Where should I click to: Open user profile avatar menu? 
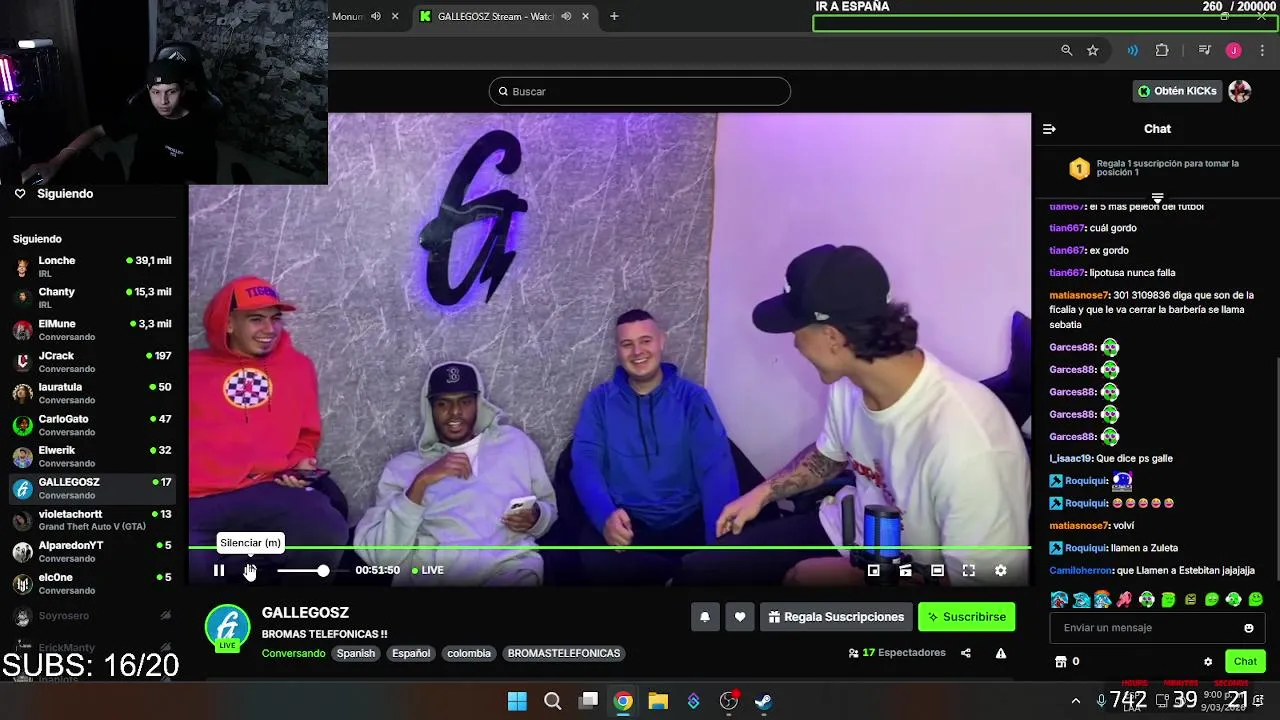pyautogui.click(x=1240, y=91)
